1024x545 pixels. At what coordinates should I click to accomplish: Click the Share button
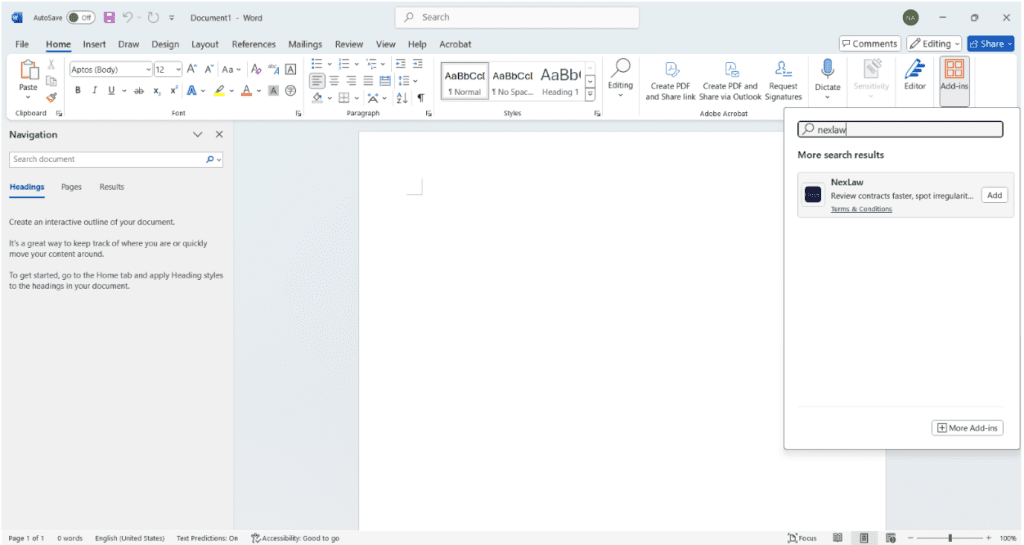(x=991, y=44)
